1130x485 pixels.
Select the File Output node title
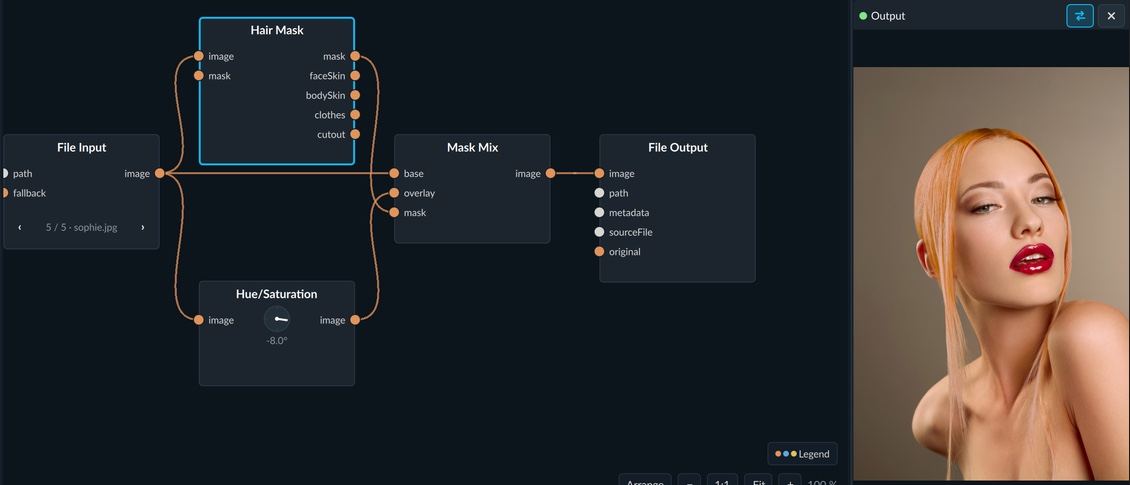coord(677,147)
